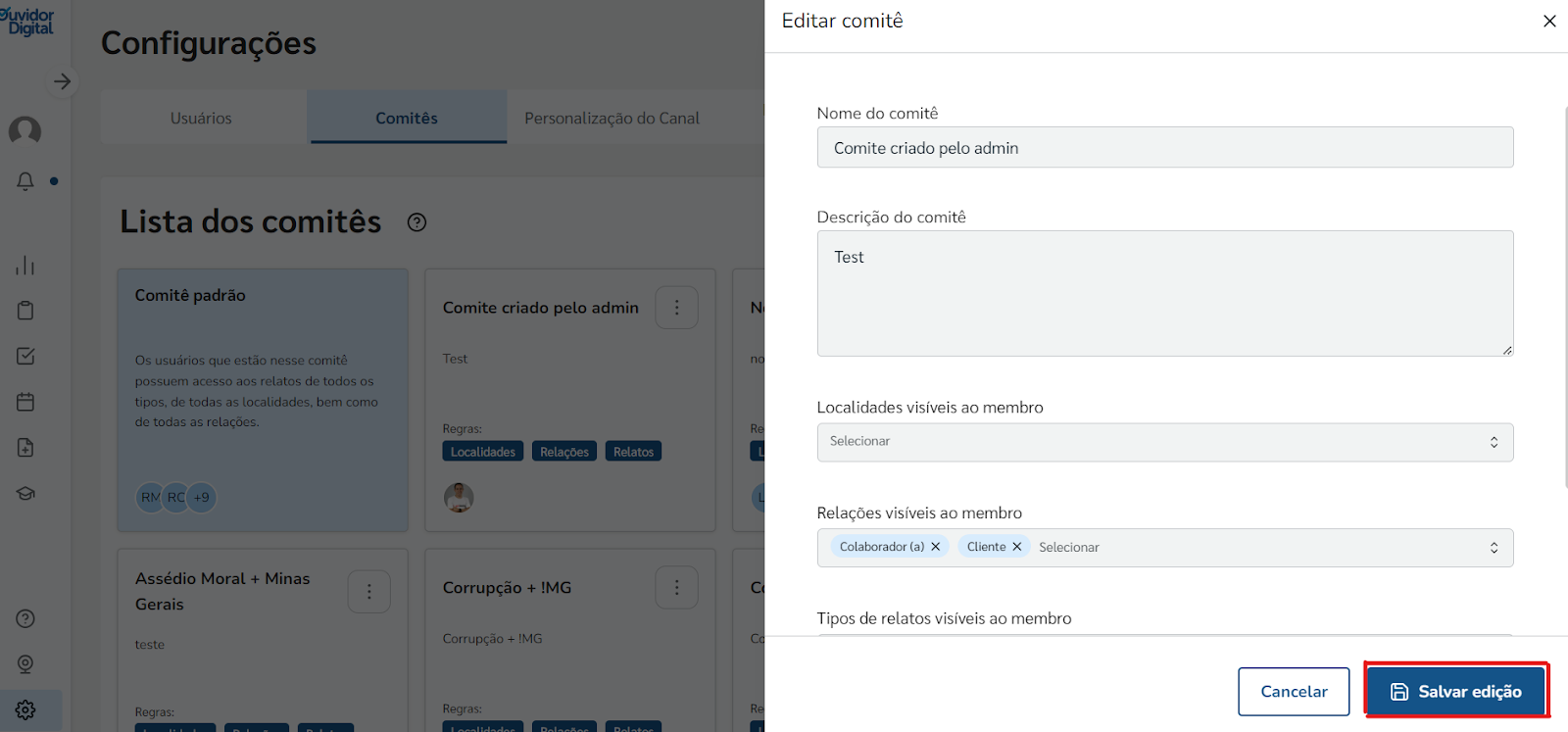Open options menu for Corrupção + !MG card

(676, 588)
